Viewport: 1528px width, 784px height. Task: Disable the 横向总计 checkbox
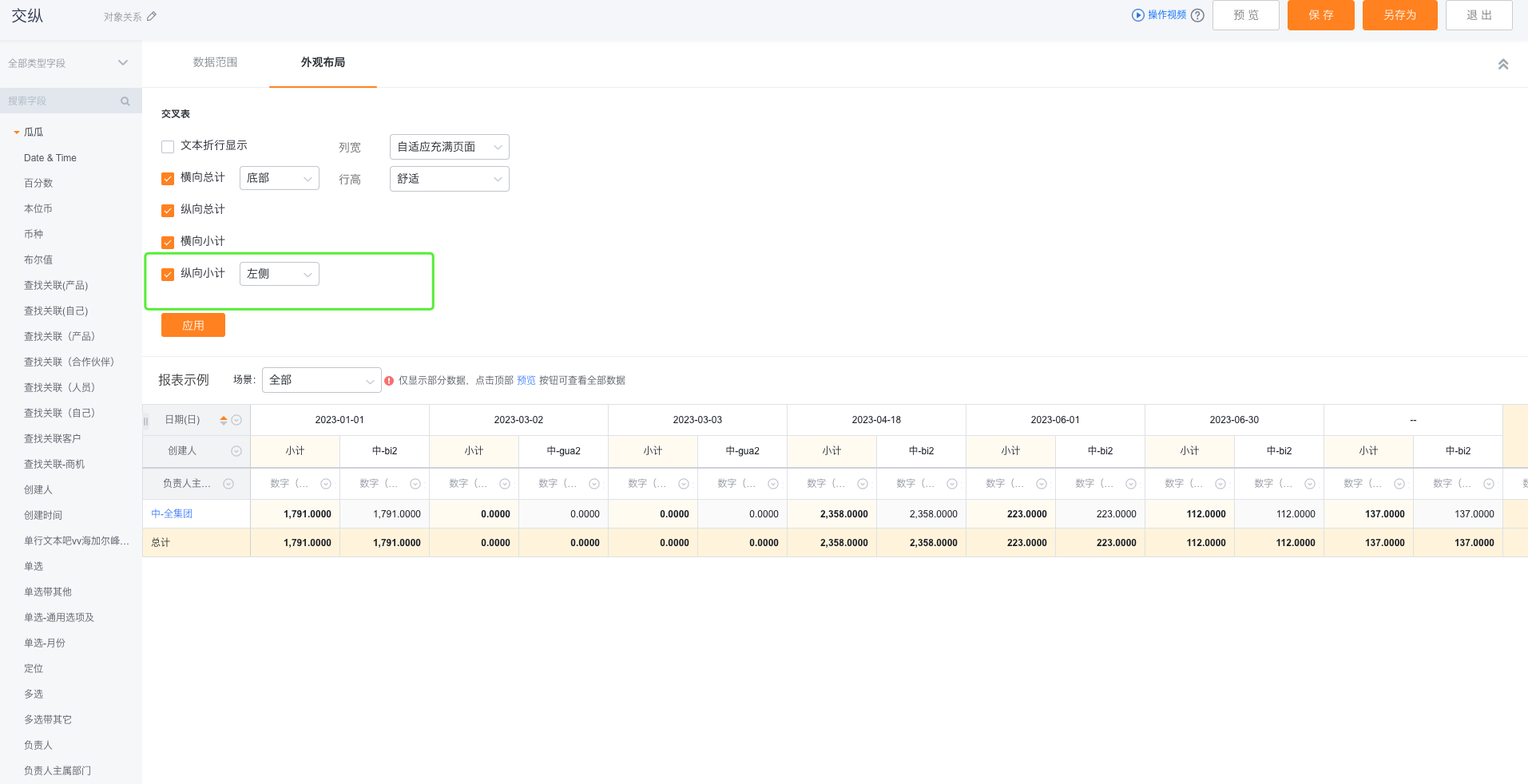pyautogui.click(x=168, y=178)
